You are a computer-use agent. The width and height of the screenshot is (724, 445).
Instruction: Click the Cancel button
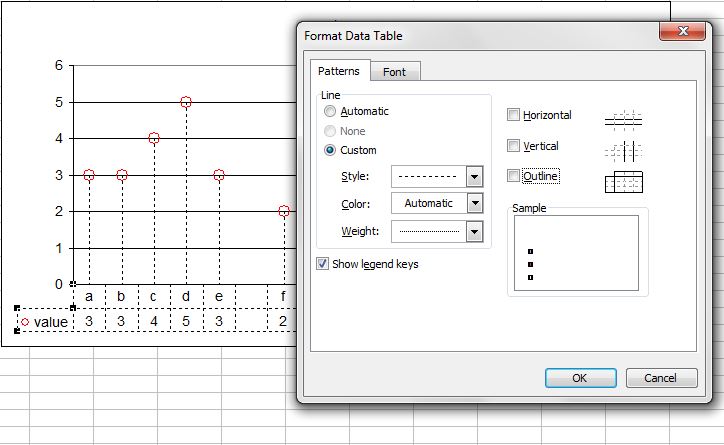tap(661, 378)
